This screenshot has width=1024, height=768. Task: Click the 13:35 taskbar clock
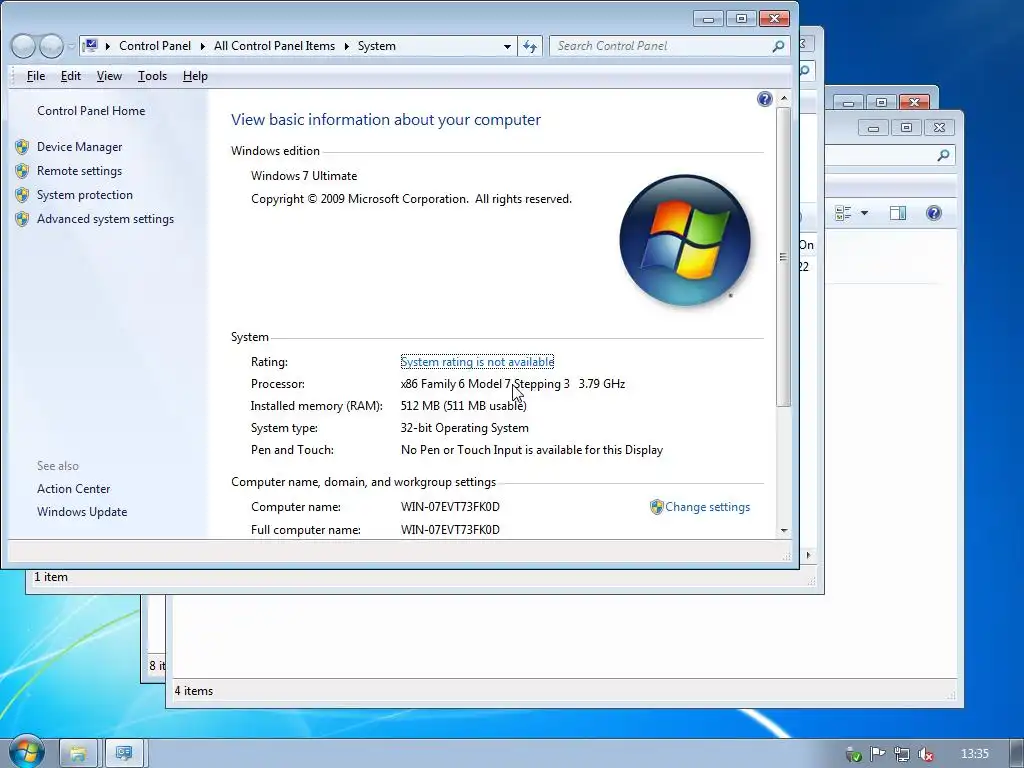[974, 754]
